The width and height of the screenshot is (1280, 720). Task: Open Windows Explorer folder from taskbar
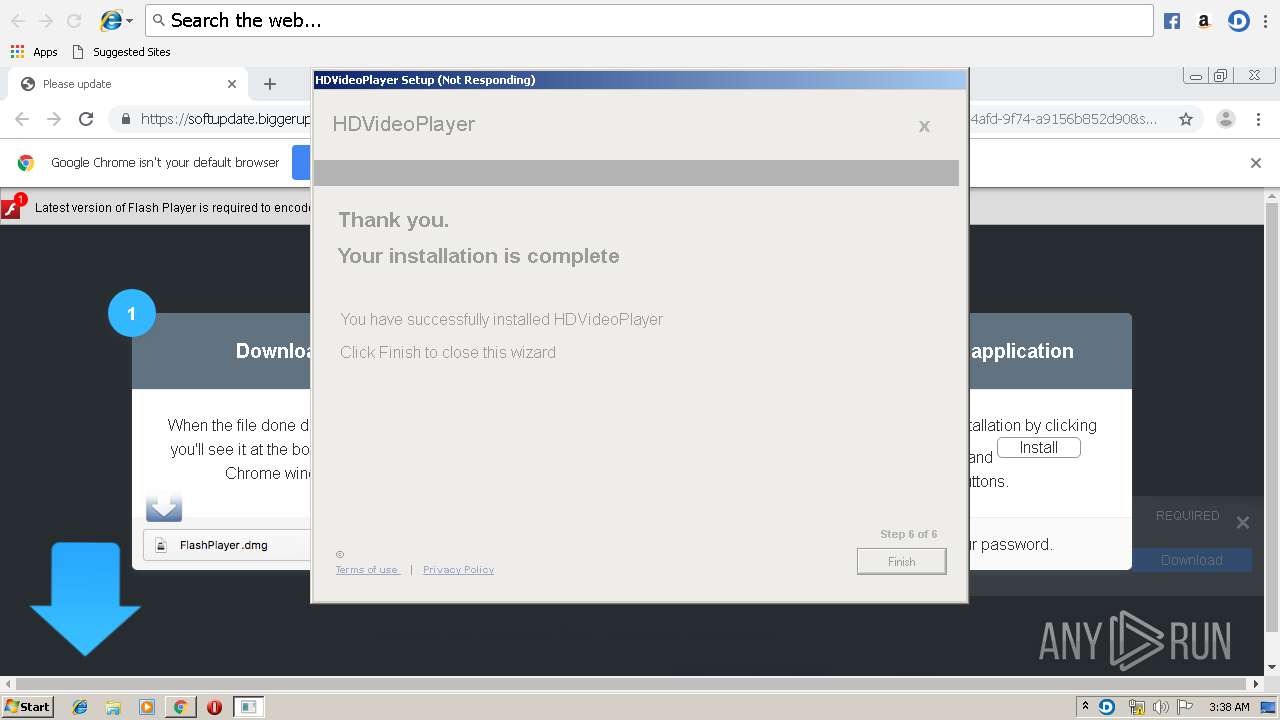point(113,707)
